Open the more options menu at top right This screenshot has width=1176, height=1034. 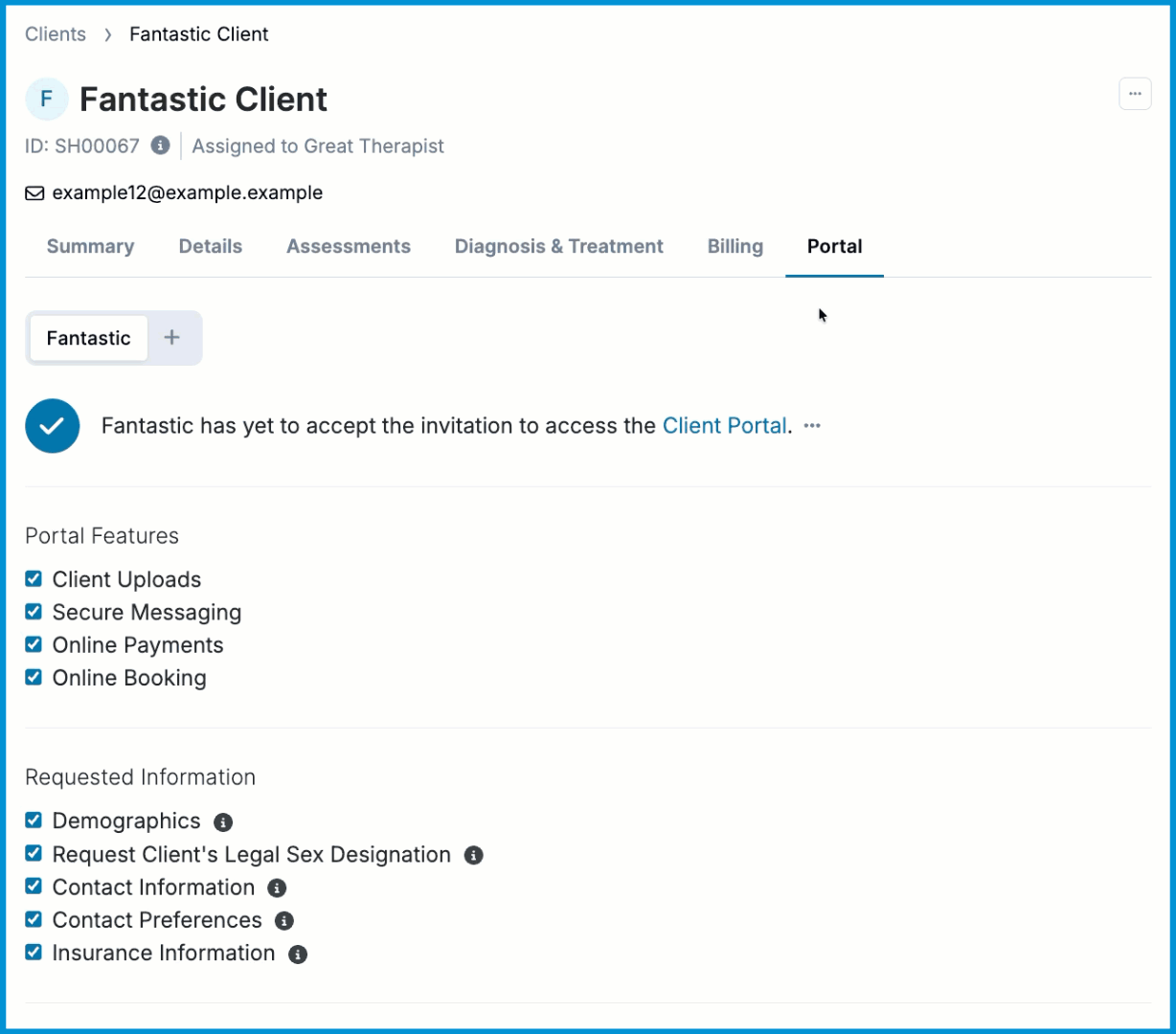click(1135, 94)
